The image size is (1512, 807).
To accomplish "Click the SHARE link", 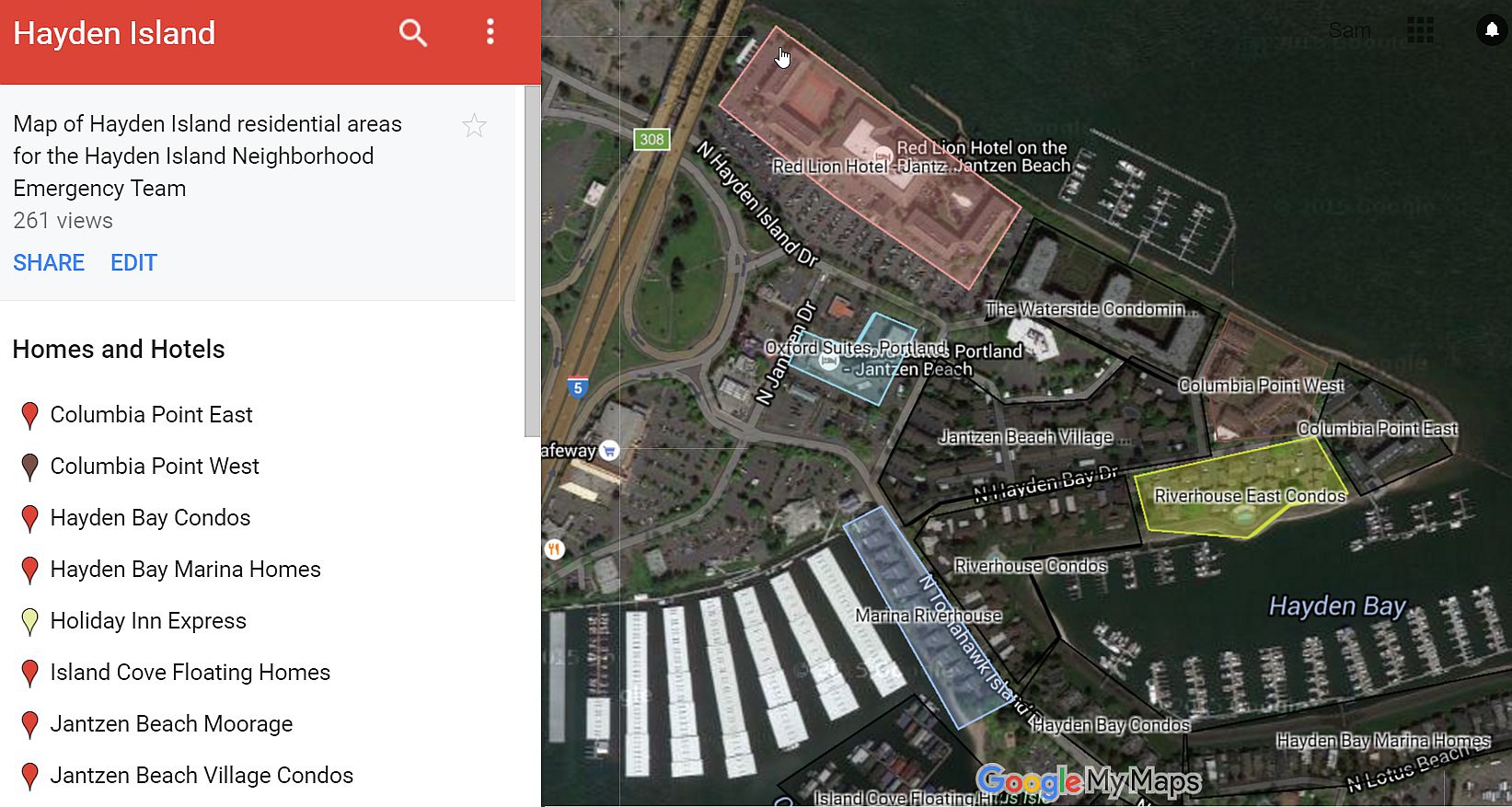I will point(49,263).
